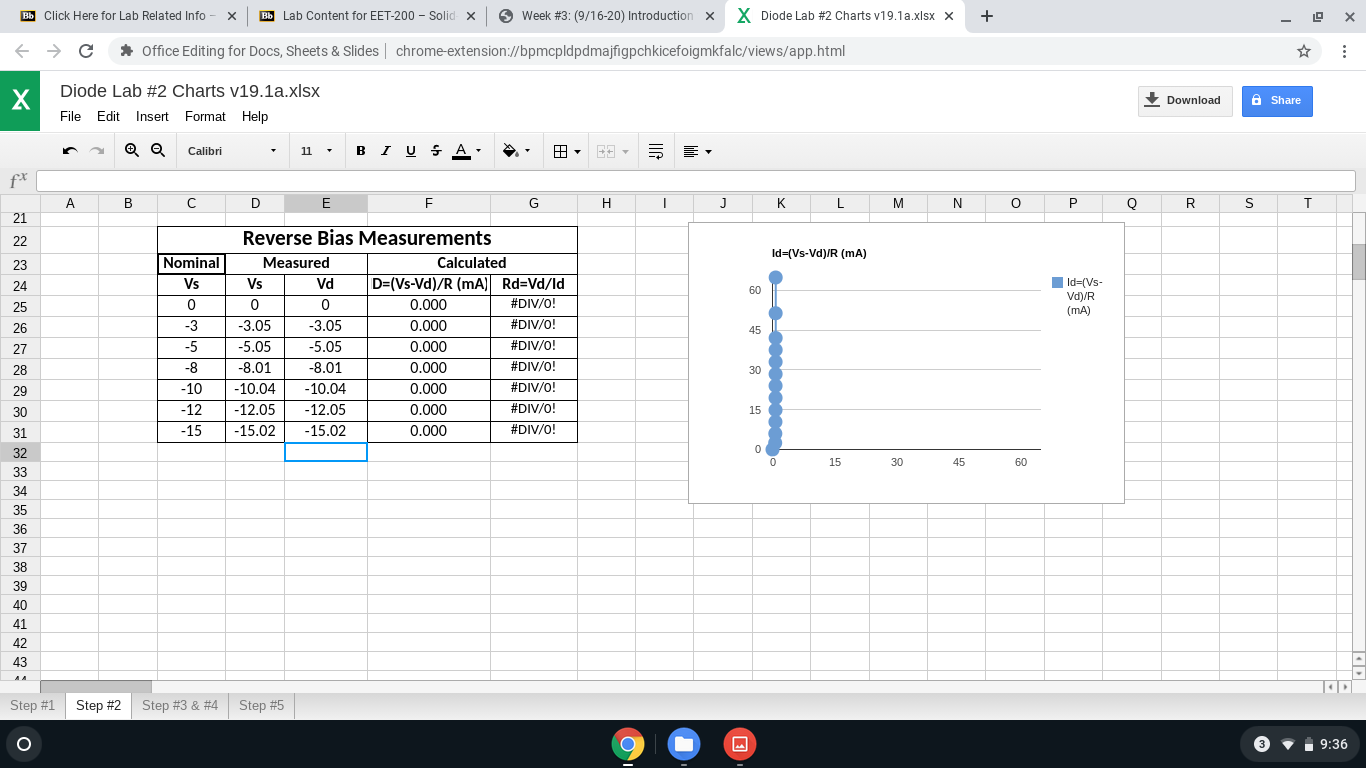The width and height of the screenshot is (1366, 768).
Task: Click Rd=Vd/Id header cell
Action: tap(534, 284)
